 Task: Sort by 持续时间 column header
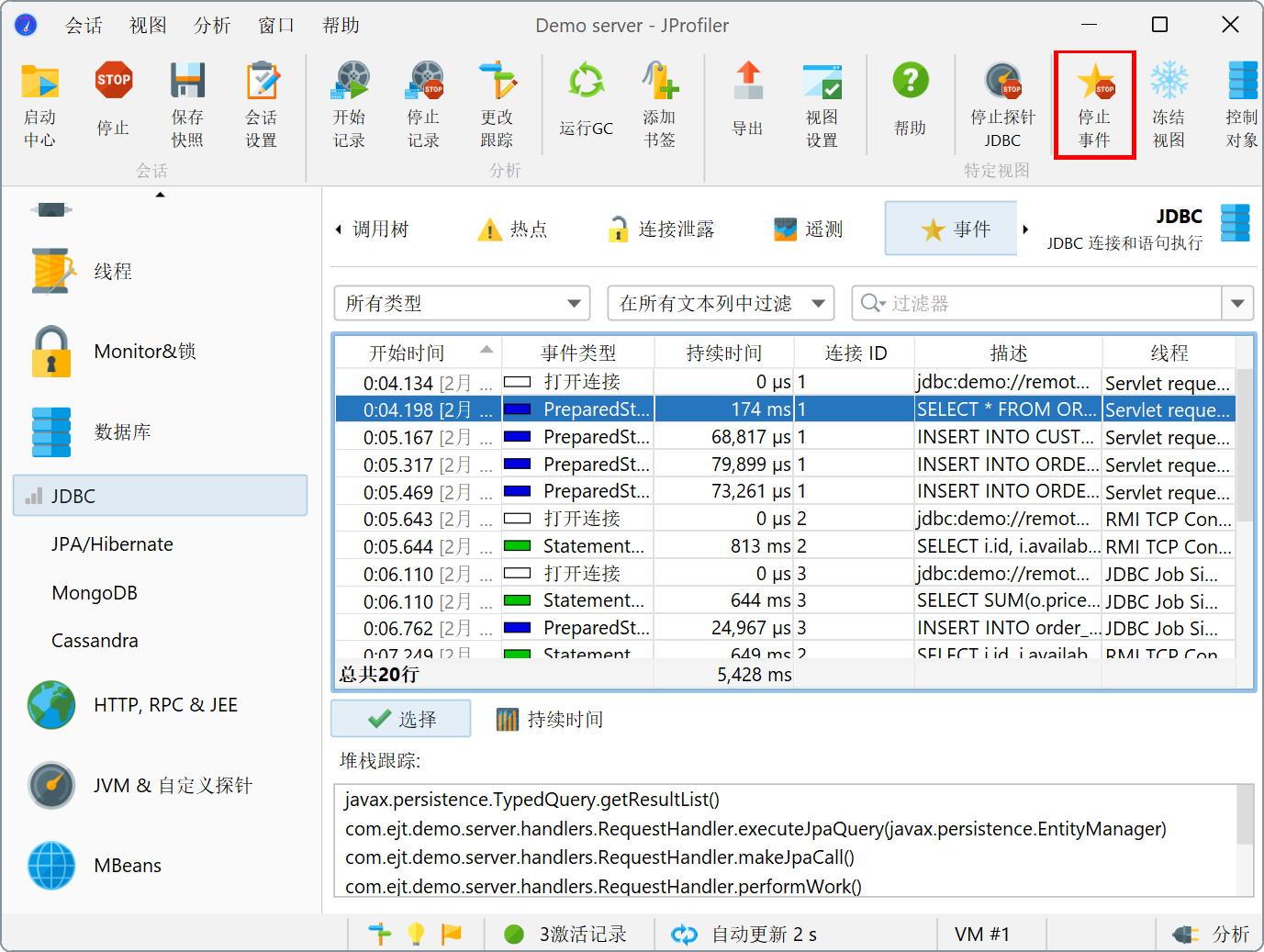tap(724, 353)
